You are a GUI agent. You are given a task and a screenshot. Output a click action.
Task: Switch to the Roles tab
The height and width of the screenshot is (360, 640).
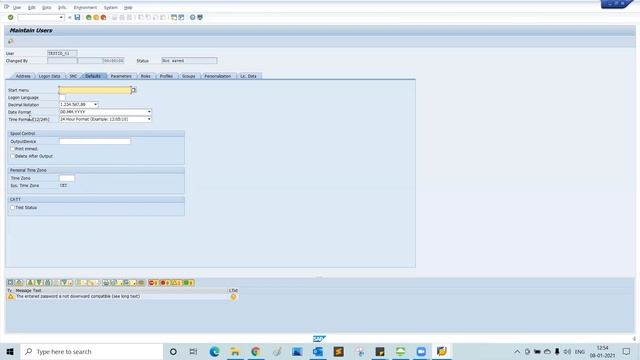tap(146, 76)
